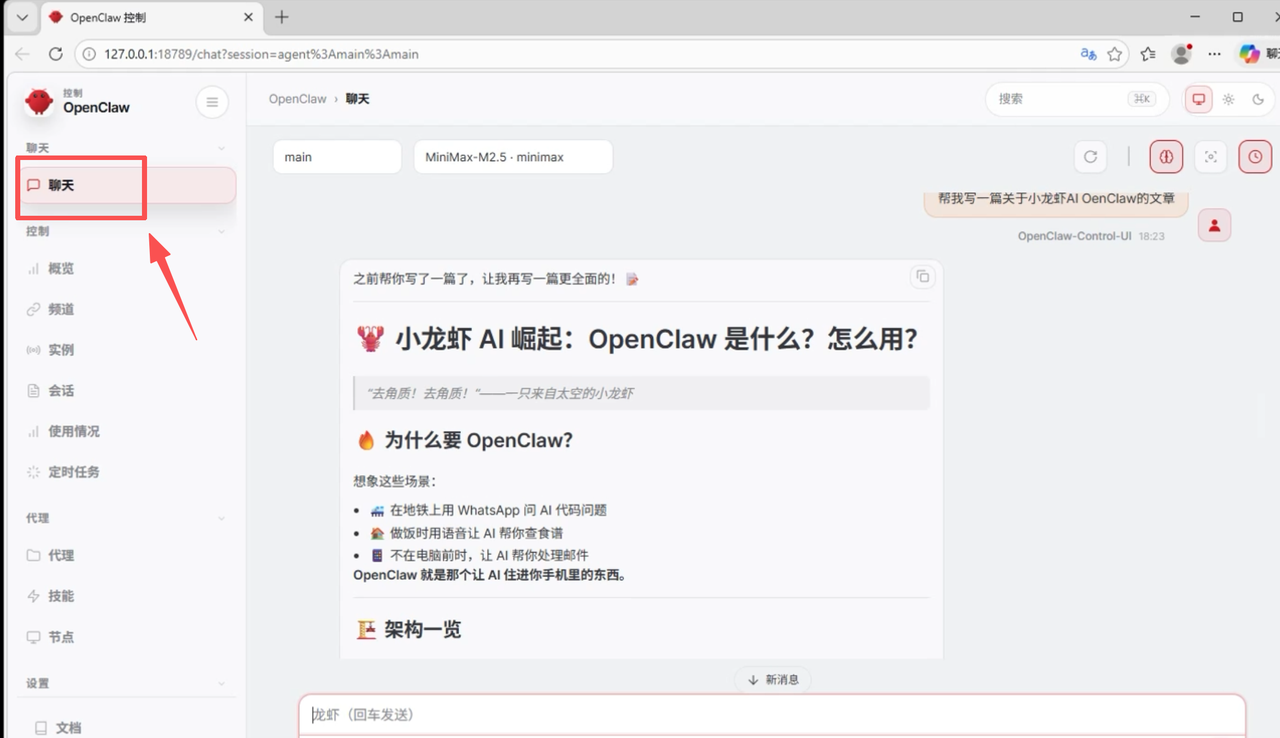The image size is (1280, 738).
Task: Reload the page with browser refresh icon
Action: [56, 54]
